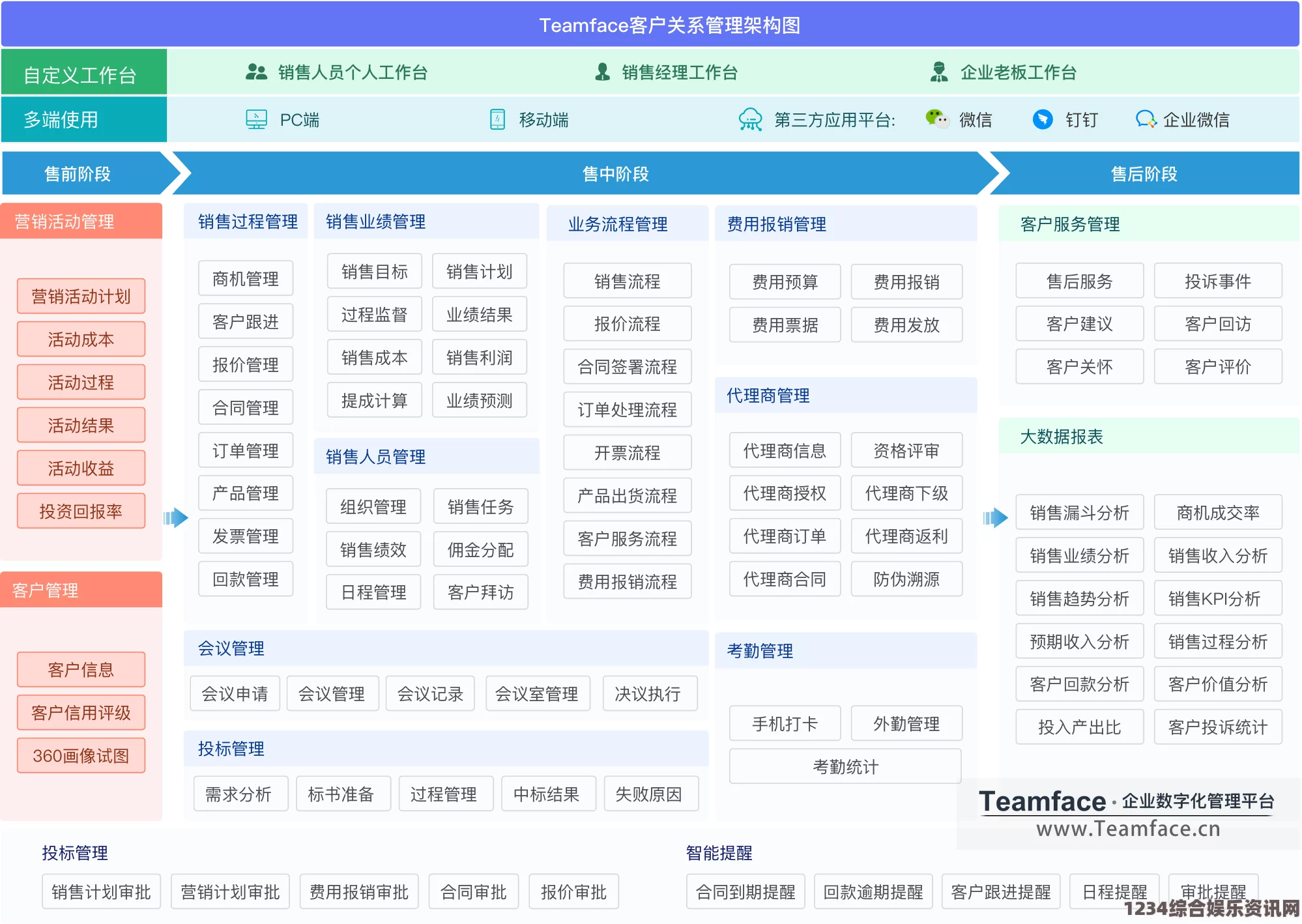Click the 客户信用评级 box
Viewport: 1302px width, 924px height.
[x=81, y=712]
